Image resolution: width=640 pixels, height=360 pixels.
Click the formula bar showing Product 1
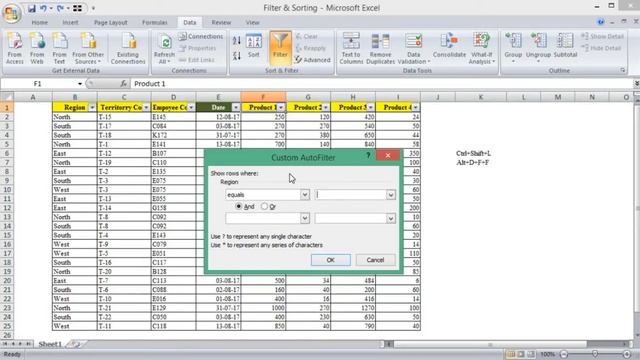tap(382, 84)
